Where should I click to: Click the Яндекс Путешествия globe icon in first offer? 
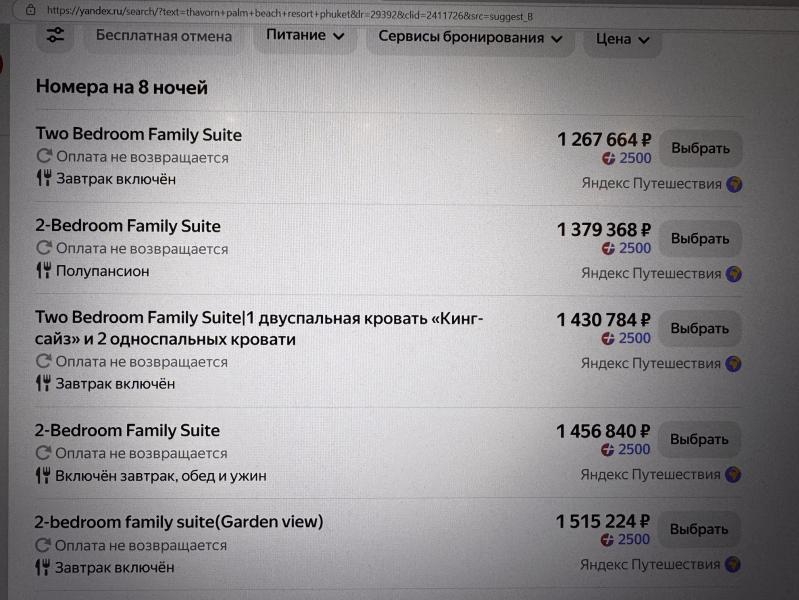pyautogui.click(x=734, y=184)
